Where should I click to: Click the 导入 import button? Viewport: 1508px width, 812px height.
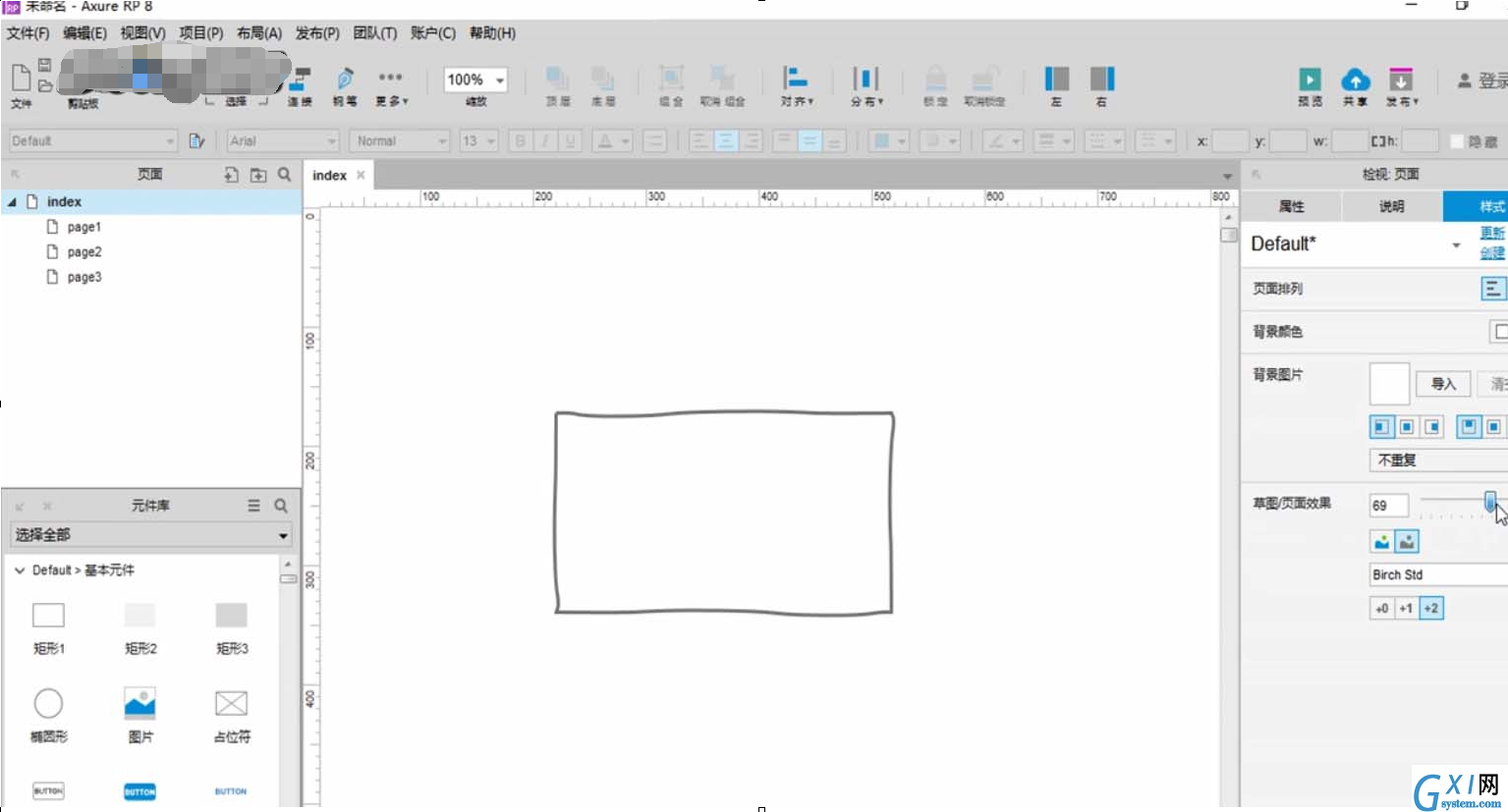point(1443,384)
